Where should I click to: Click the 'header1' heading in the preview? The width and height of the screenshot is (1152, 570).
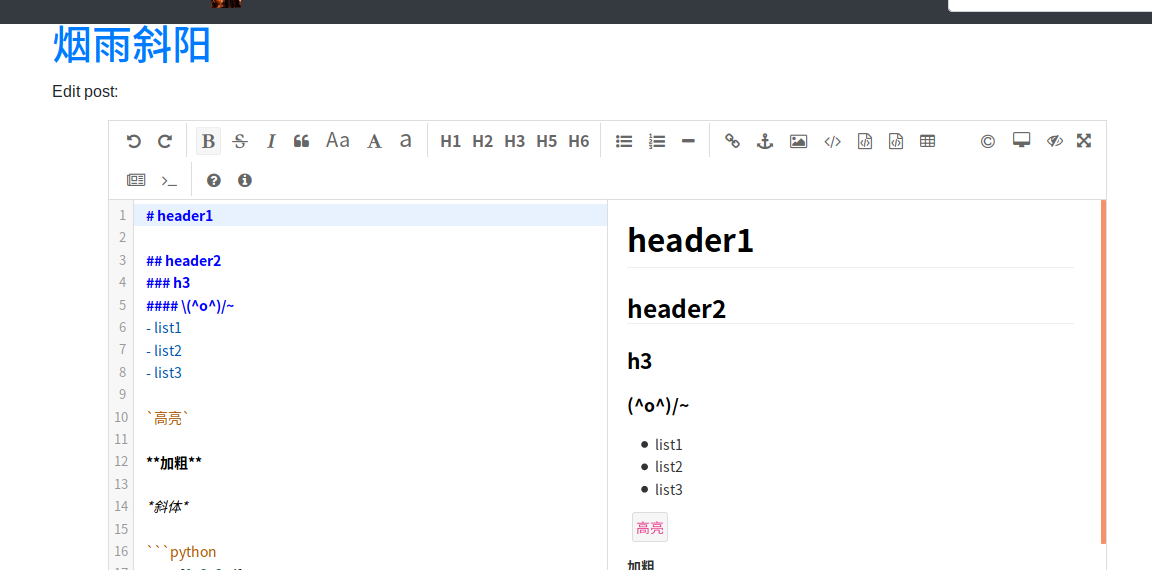[691, 240]
